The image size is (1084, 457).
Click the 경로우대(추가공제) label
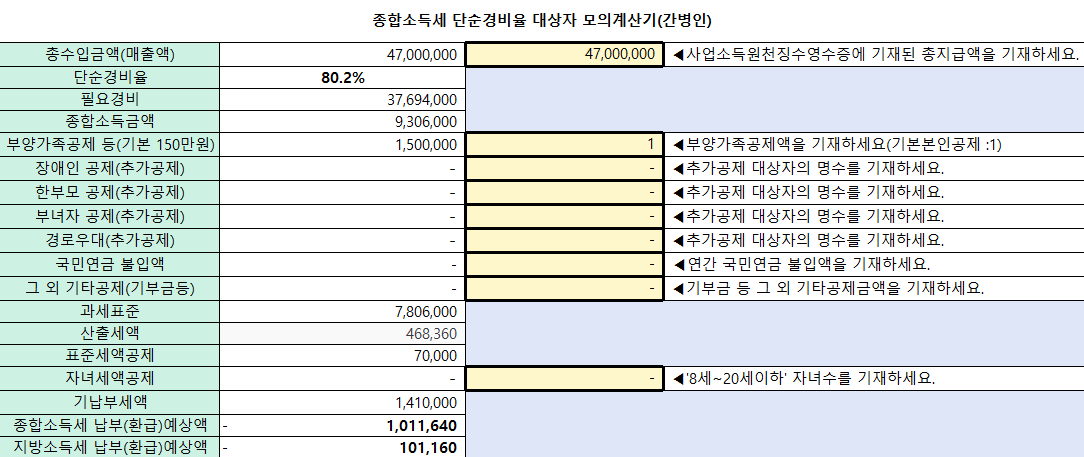(110, 241)
